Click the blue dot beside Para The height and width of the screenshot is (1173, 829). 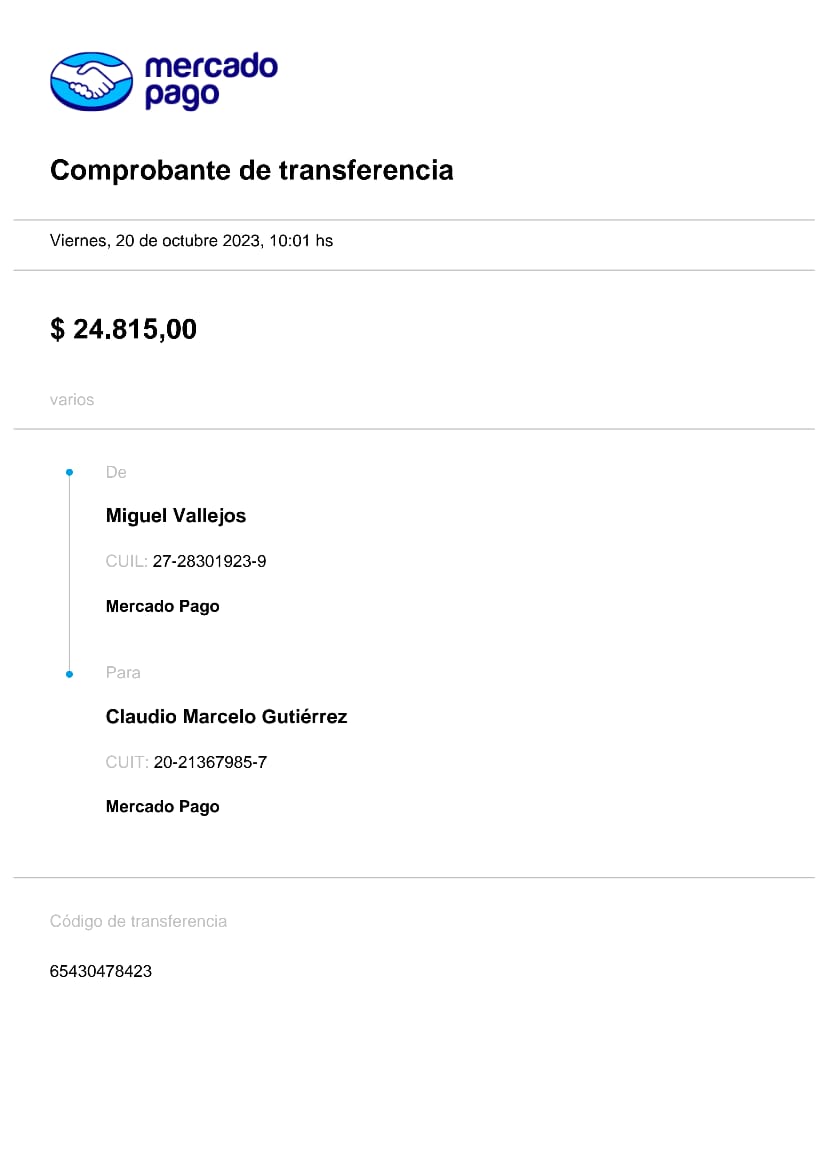(x=69, y=675)
